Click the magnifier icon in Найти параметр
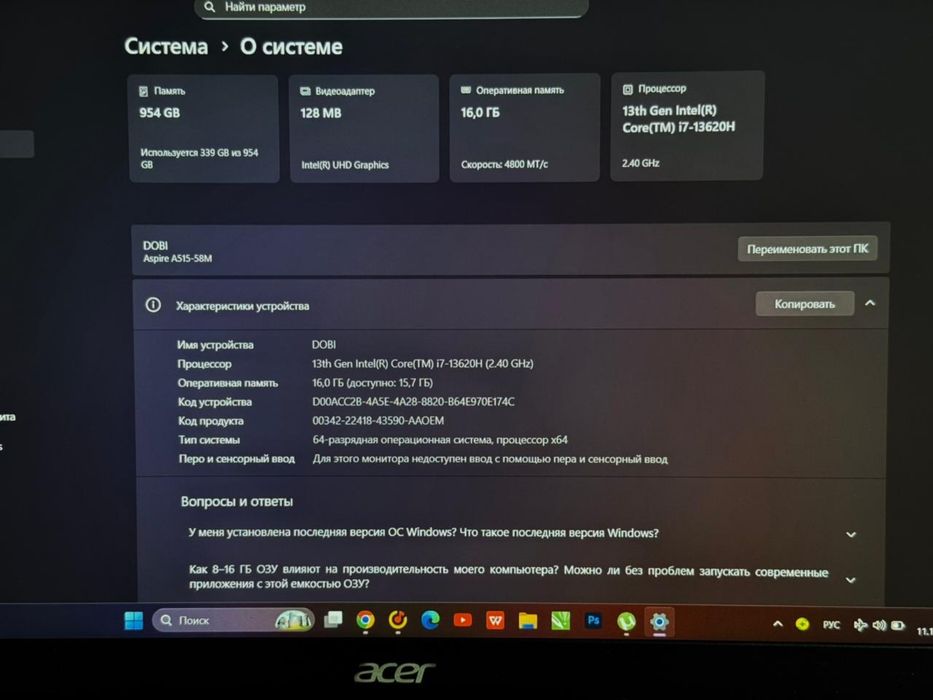Screen dimensions: 933x700 (209, 7)
